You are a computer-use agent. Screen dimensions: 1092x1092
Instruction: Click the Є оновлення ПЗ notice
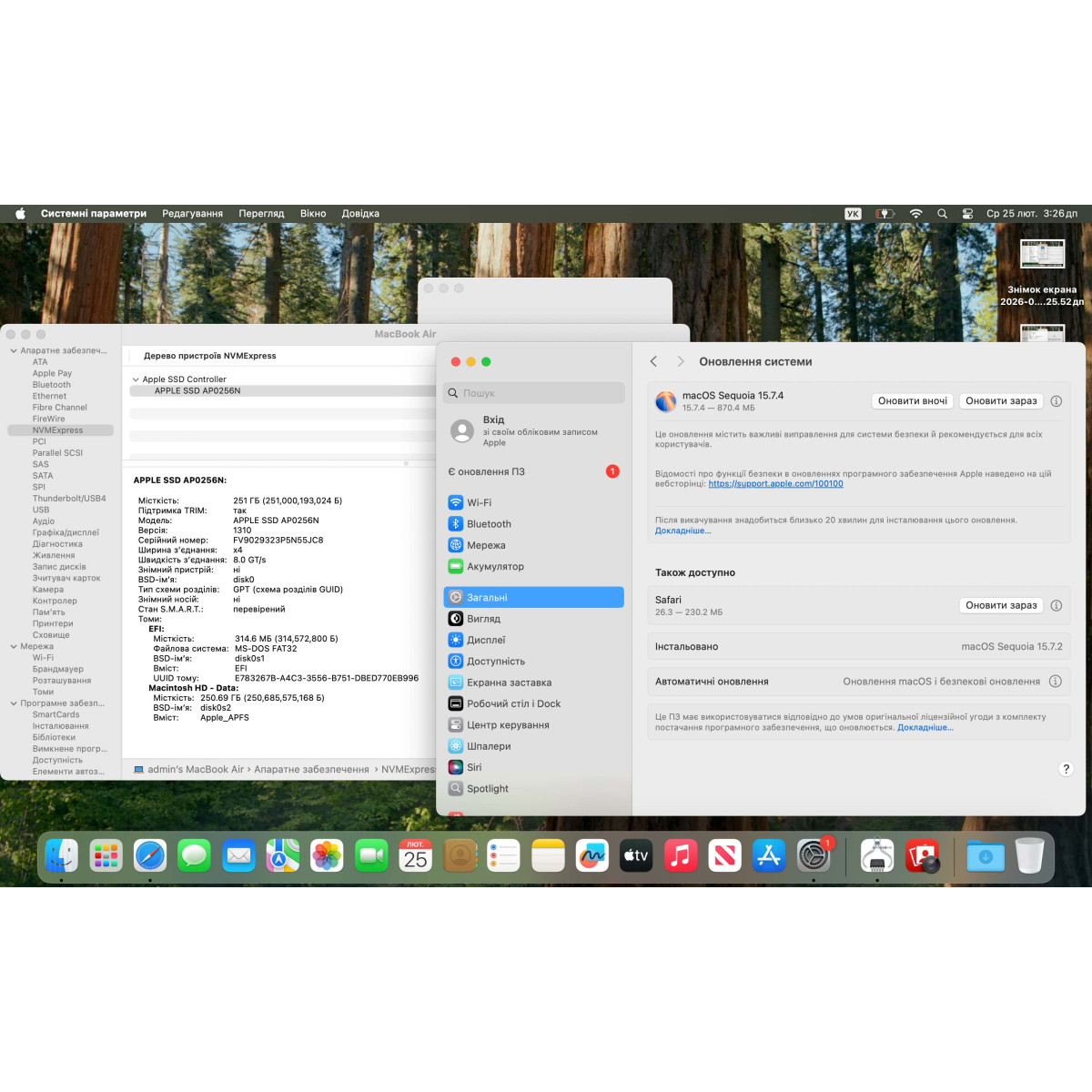pos(533,471)
